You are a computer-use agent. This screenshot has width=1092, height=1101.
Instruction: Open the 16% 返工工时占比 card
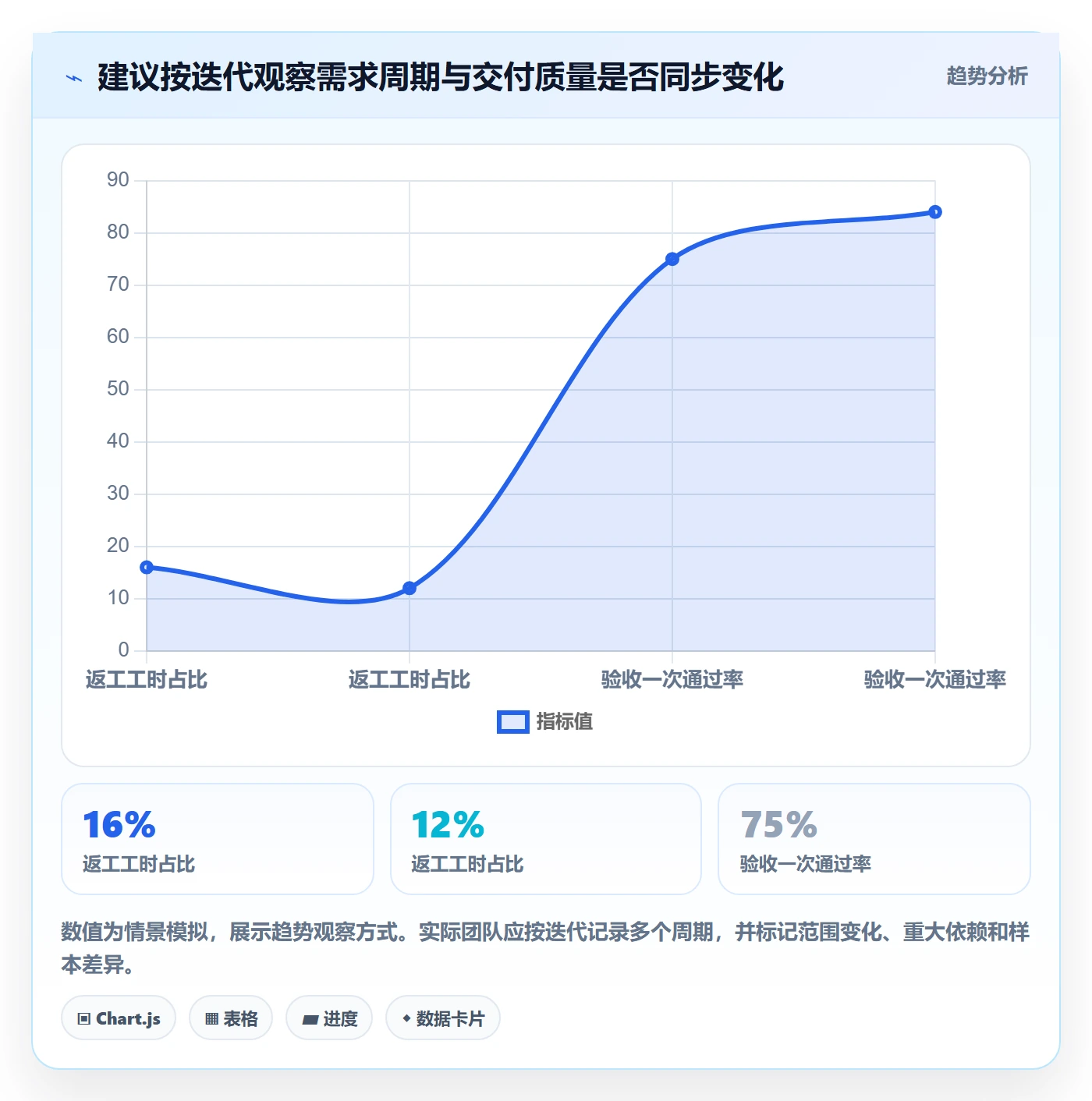tap(218, 839)
